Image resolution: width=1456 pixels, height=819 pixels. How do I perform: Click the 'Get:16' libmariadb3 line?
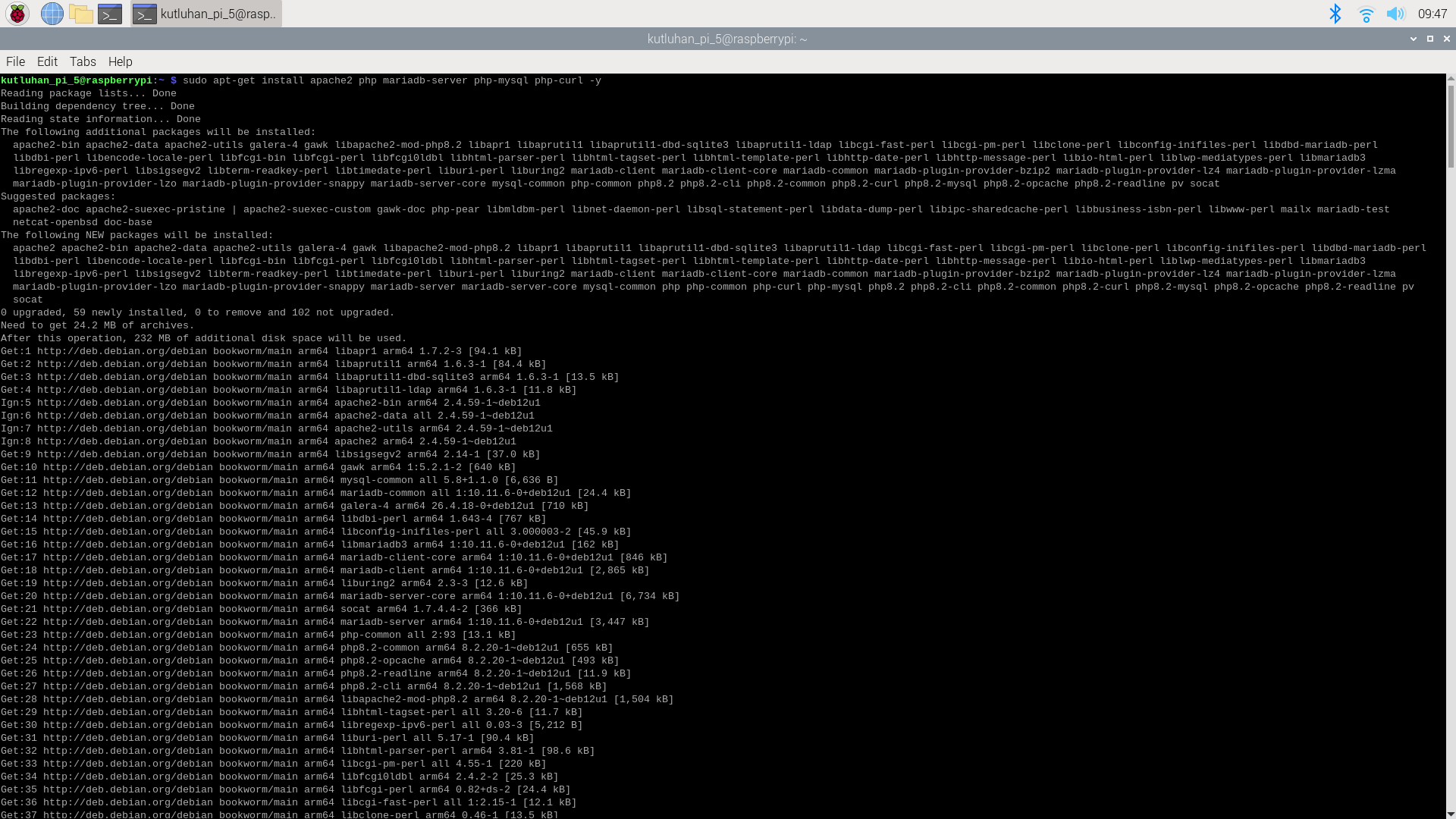point(310,544)
